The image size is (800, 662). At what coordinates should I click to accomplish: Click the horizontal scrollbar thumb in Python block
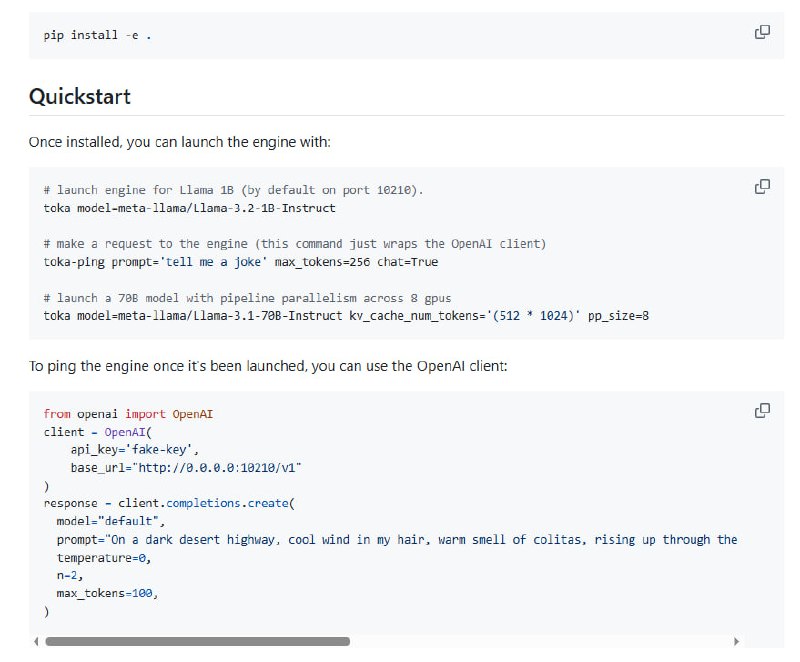point(197,641)
